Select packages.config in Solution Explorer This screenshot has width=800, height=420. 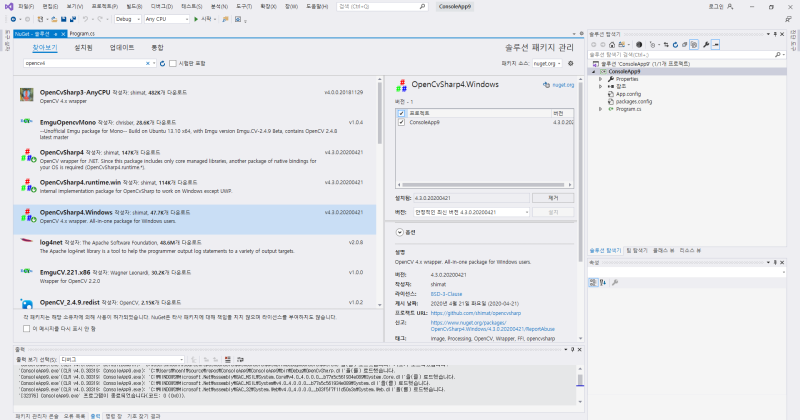[633, 102]
